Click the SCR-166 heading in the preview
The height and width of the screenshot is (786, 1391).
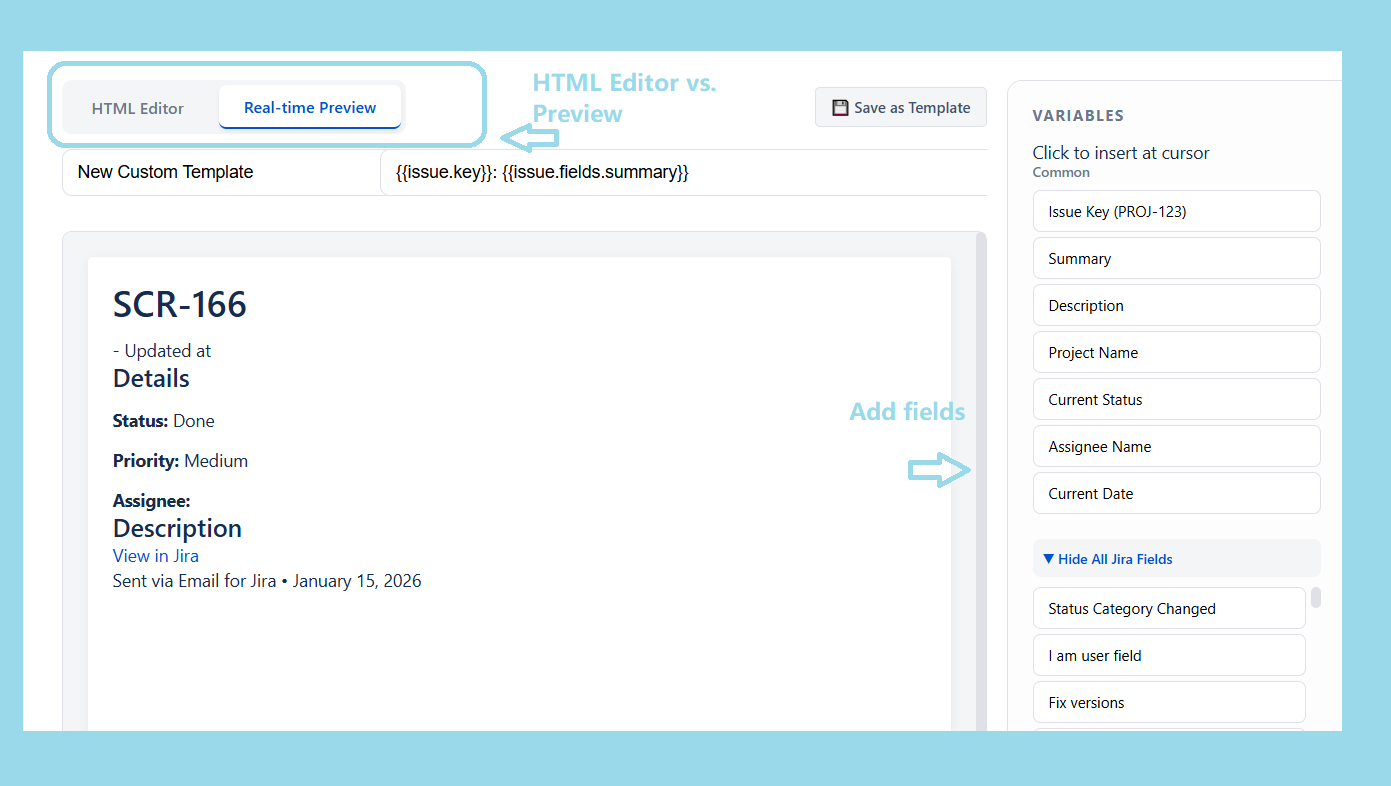point(180,304)
